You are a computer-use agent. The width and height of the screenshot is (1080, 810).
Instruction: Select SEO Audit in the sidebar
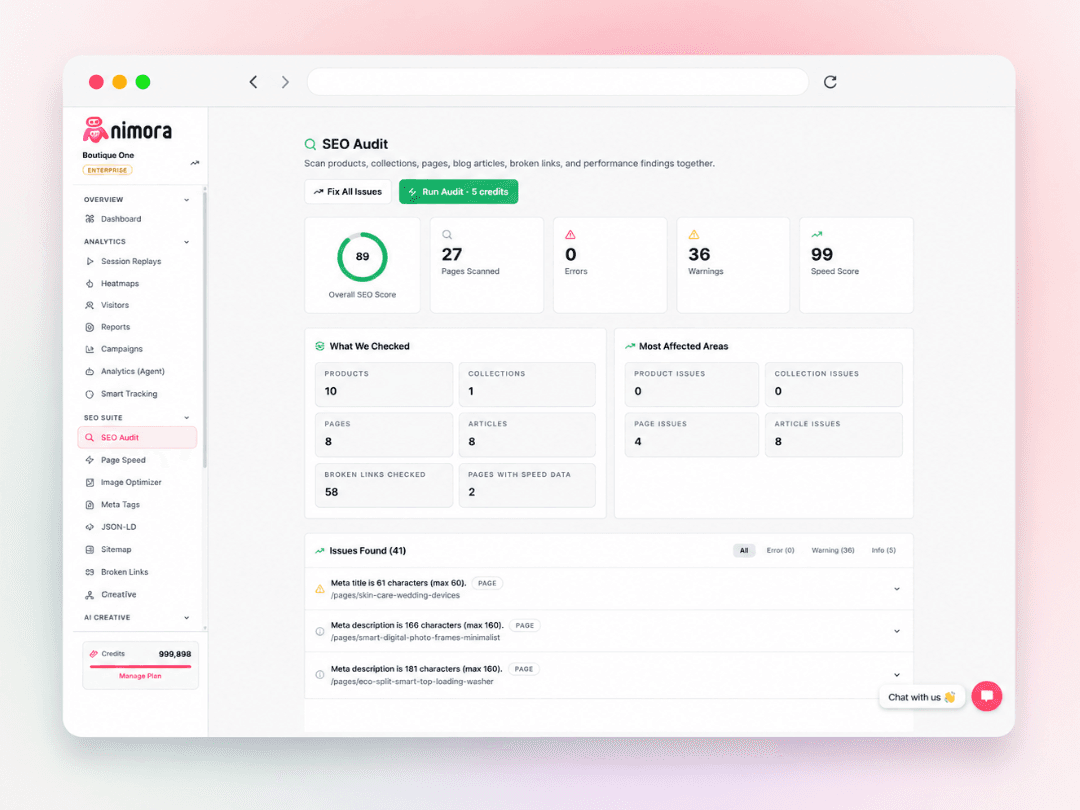137,437
